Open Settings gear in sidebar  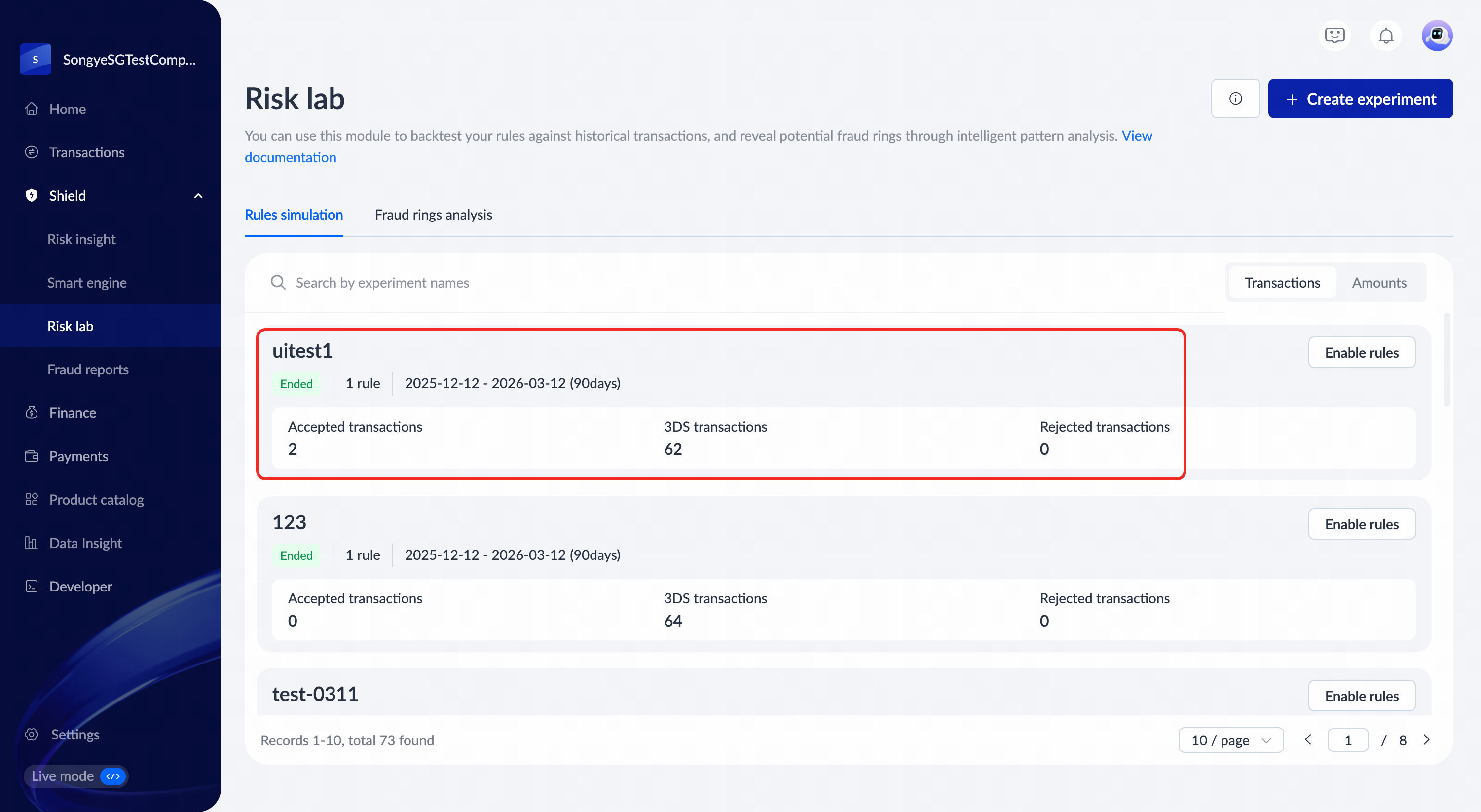point(32,735)
